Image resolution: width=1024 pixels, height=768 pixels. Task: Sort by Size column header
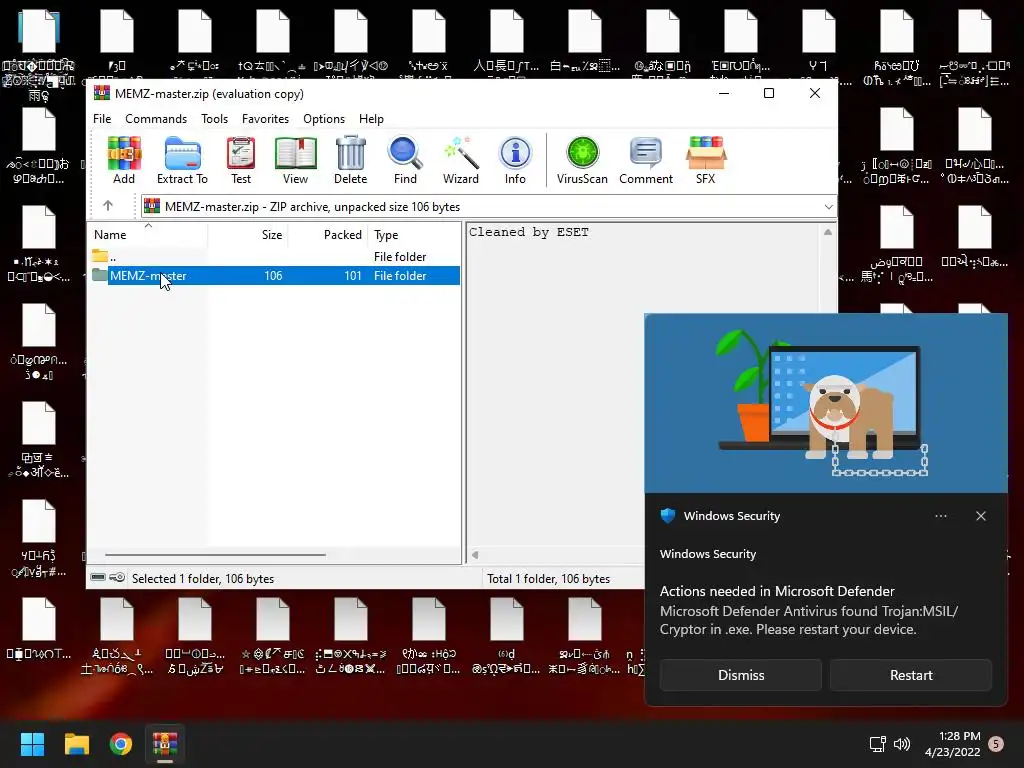click(248, 234)
